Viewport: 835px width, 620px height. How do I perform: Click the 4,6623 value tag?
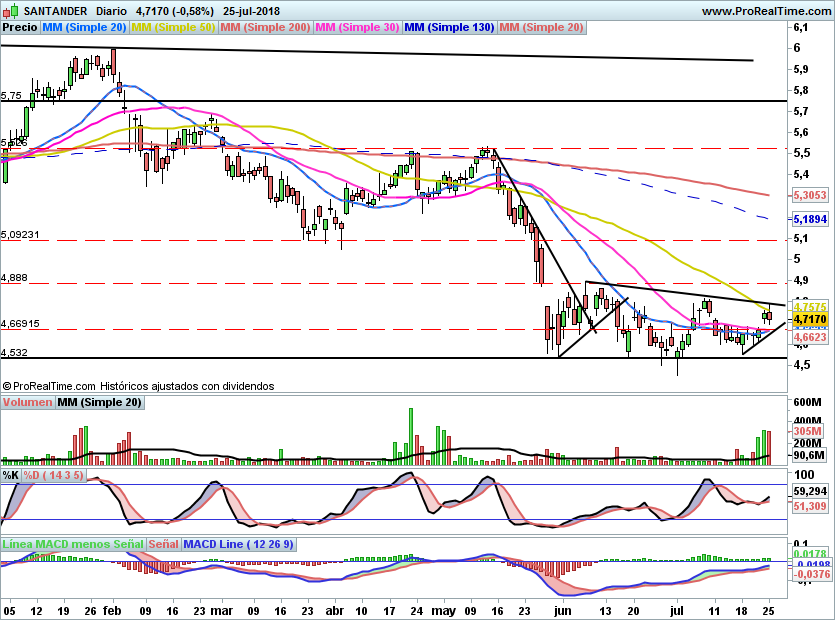point(809,337)
